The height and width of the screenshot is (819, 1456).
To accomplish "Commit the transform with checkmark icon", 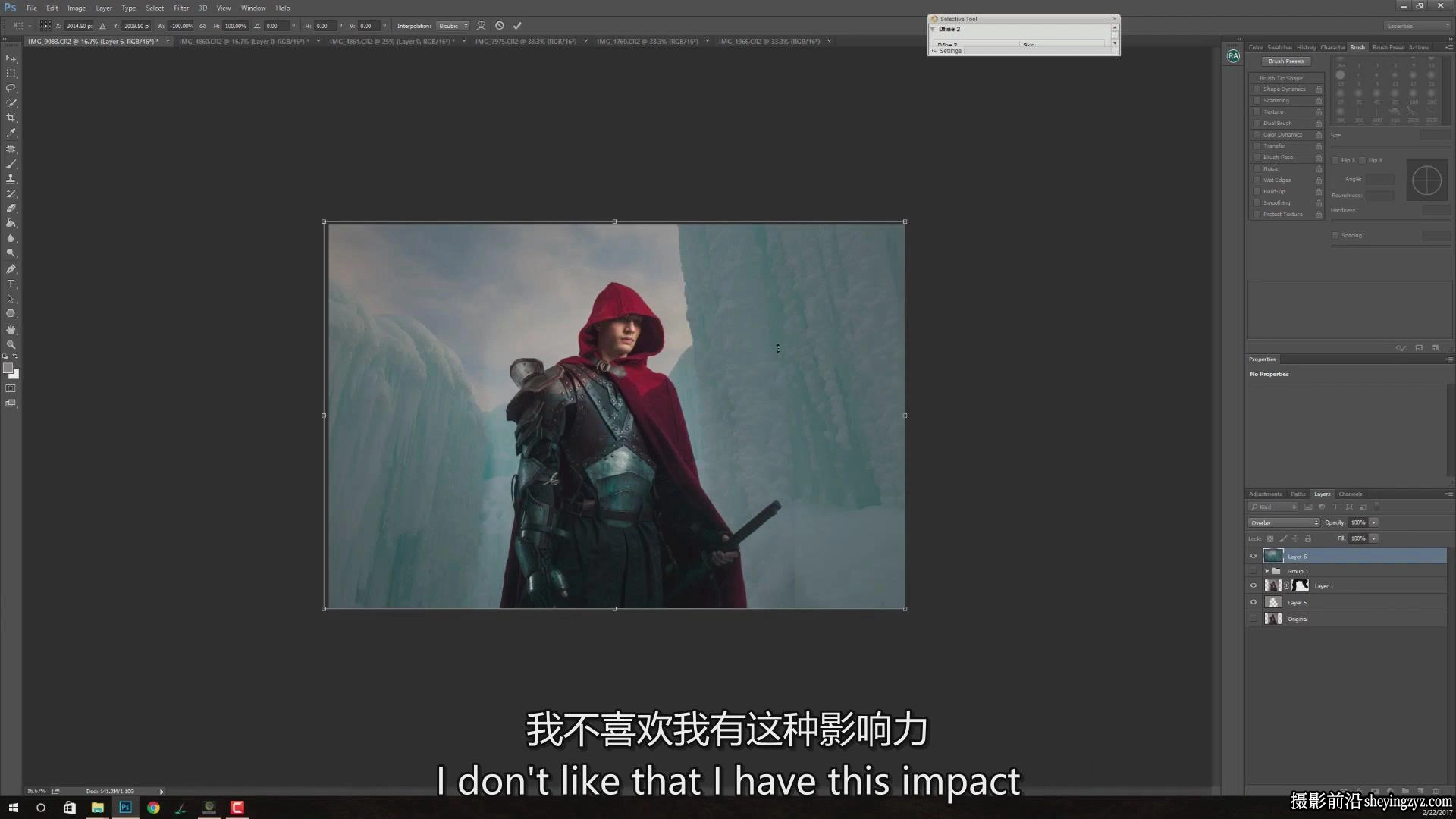I will [517, 26].
